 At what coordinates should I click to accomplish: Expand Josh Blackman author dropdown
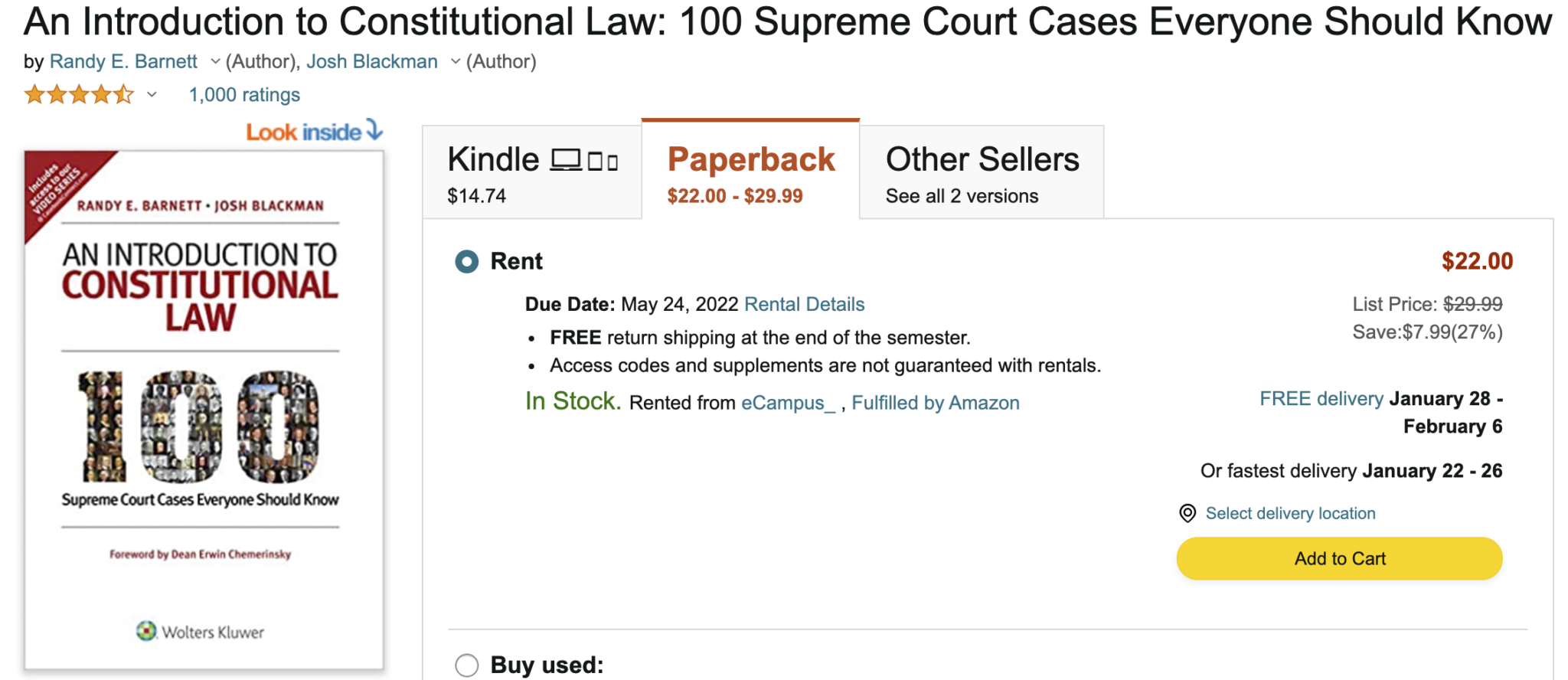[x=455, y=61]
